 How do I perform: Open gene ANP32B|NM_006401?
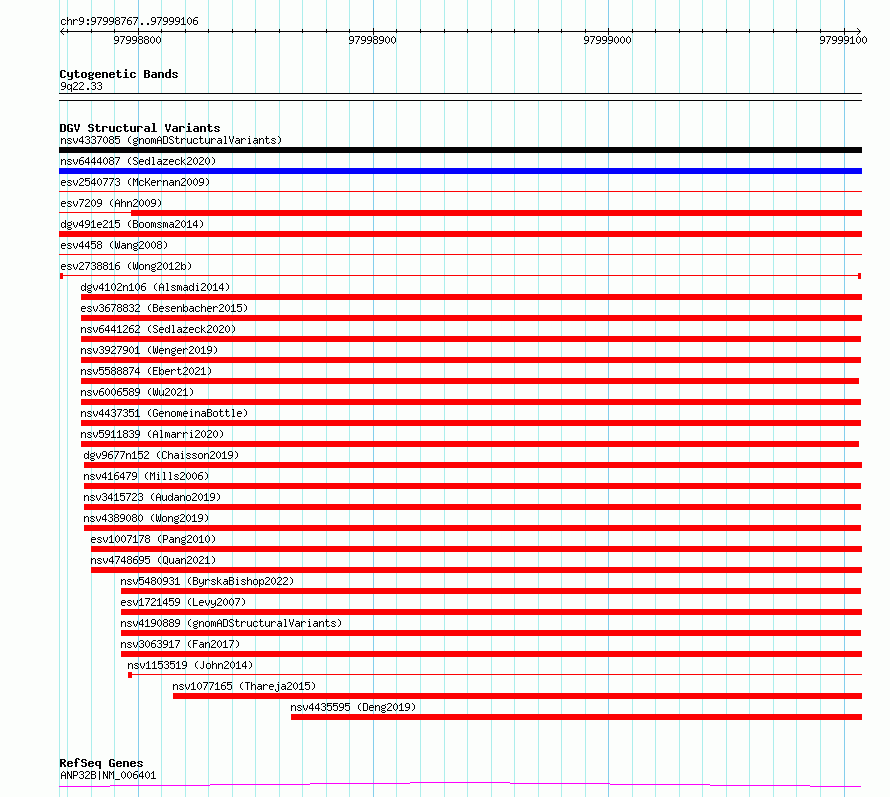[108, 775]
